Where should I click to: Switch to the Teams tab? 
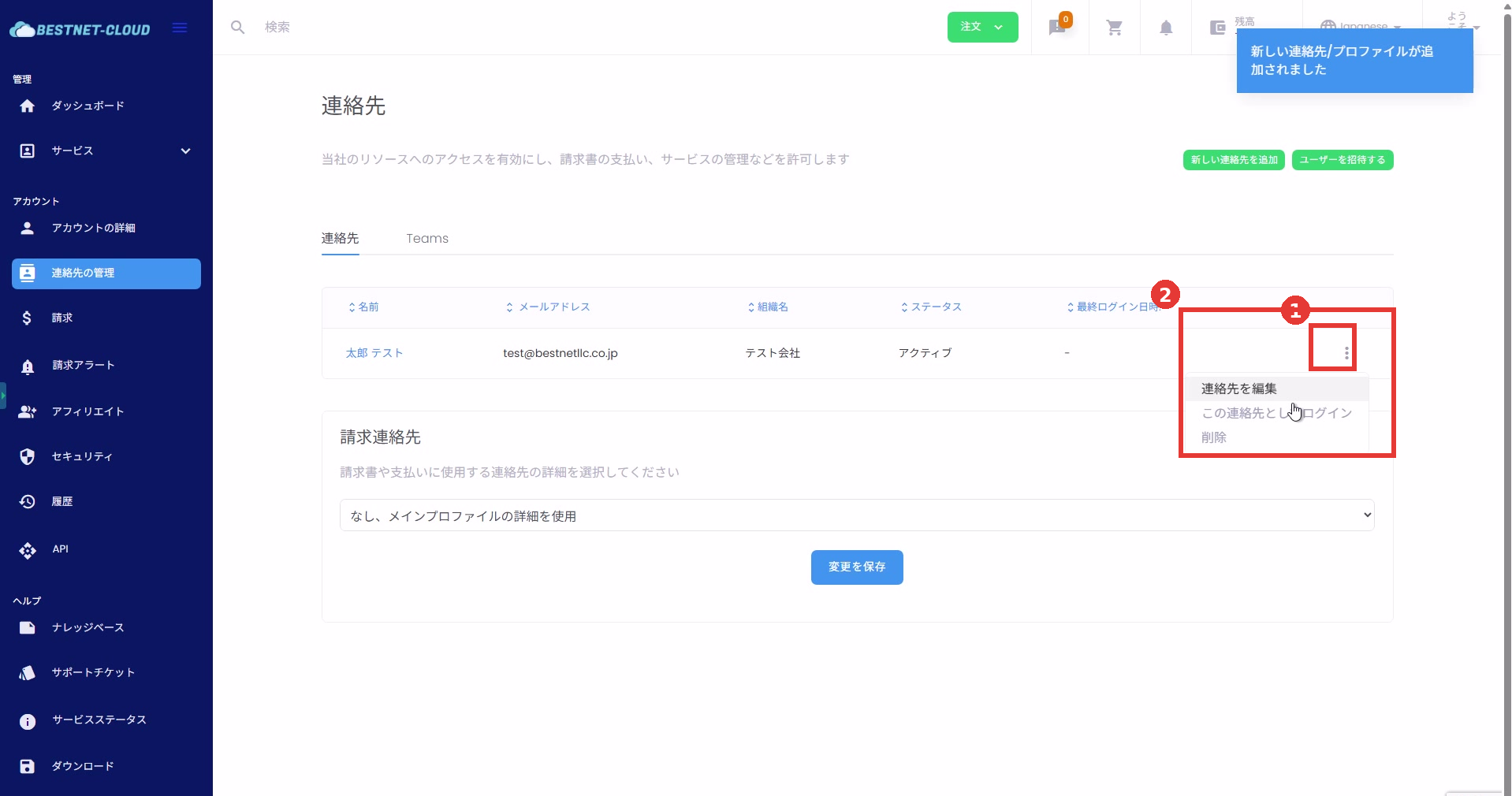pos(426,239)
